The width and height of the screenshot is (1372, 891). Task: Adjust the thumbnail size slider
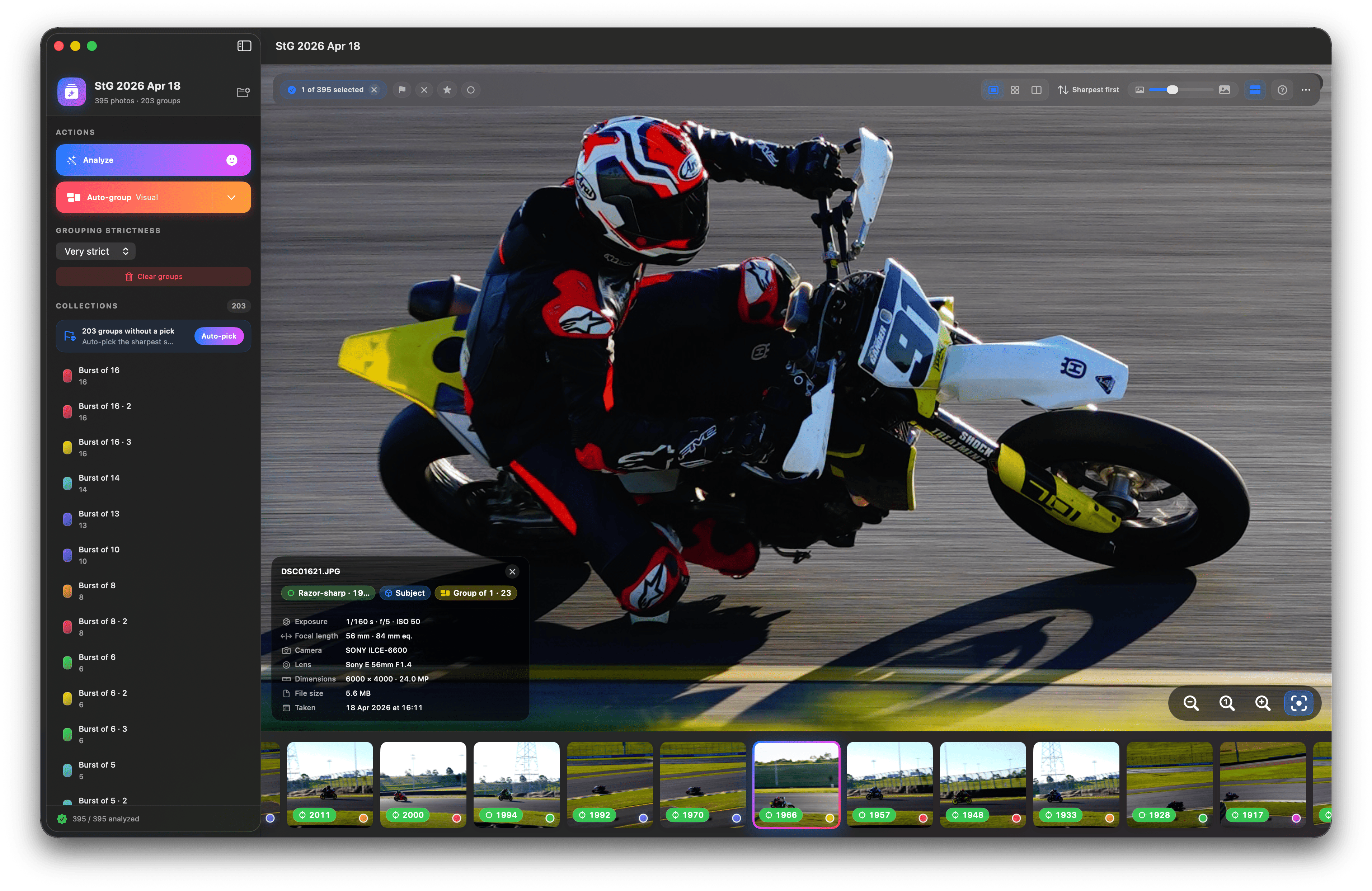pos(1173,90)
